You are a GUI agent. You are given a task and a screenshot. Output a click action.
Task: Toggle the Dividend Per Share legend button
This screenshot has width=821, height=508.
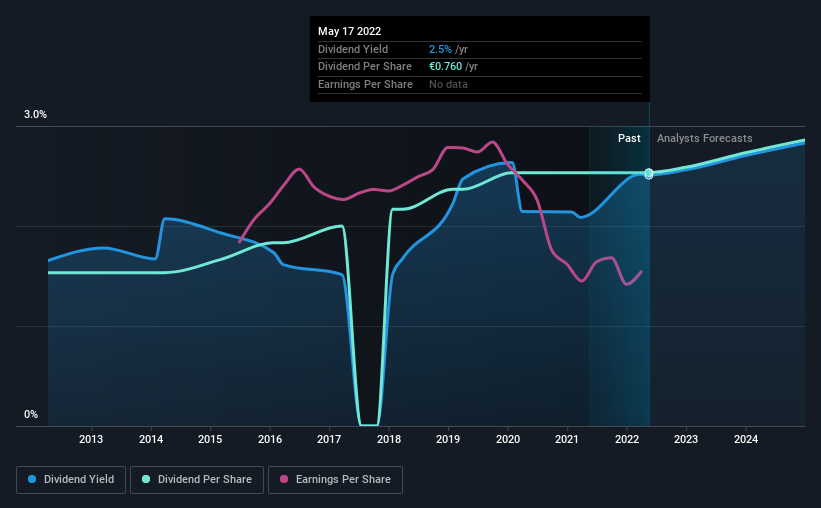coord(197,480)
